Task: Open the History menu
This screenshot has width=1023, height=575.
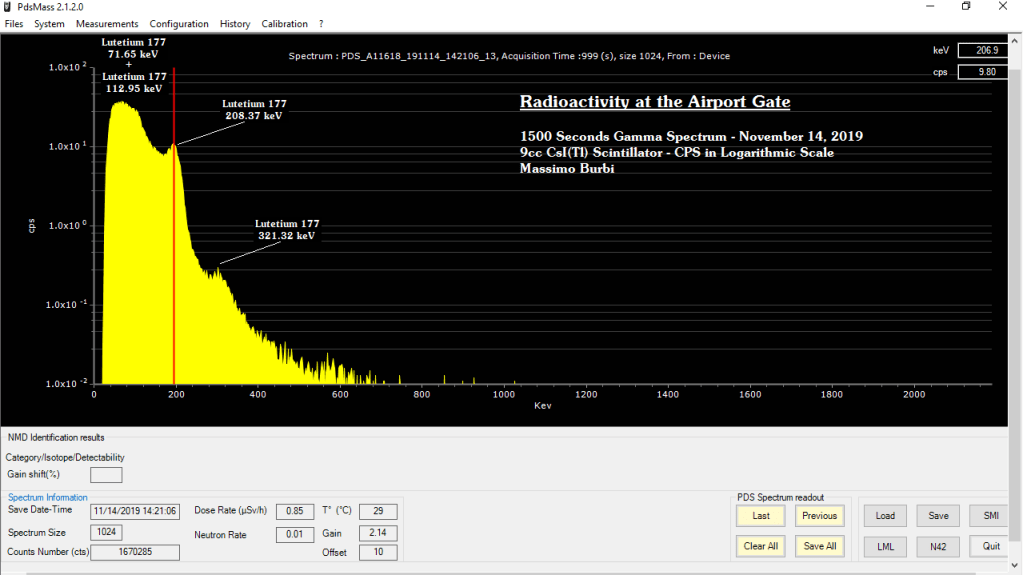Action: pyautogui.click(x=235, y=24)
